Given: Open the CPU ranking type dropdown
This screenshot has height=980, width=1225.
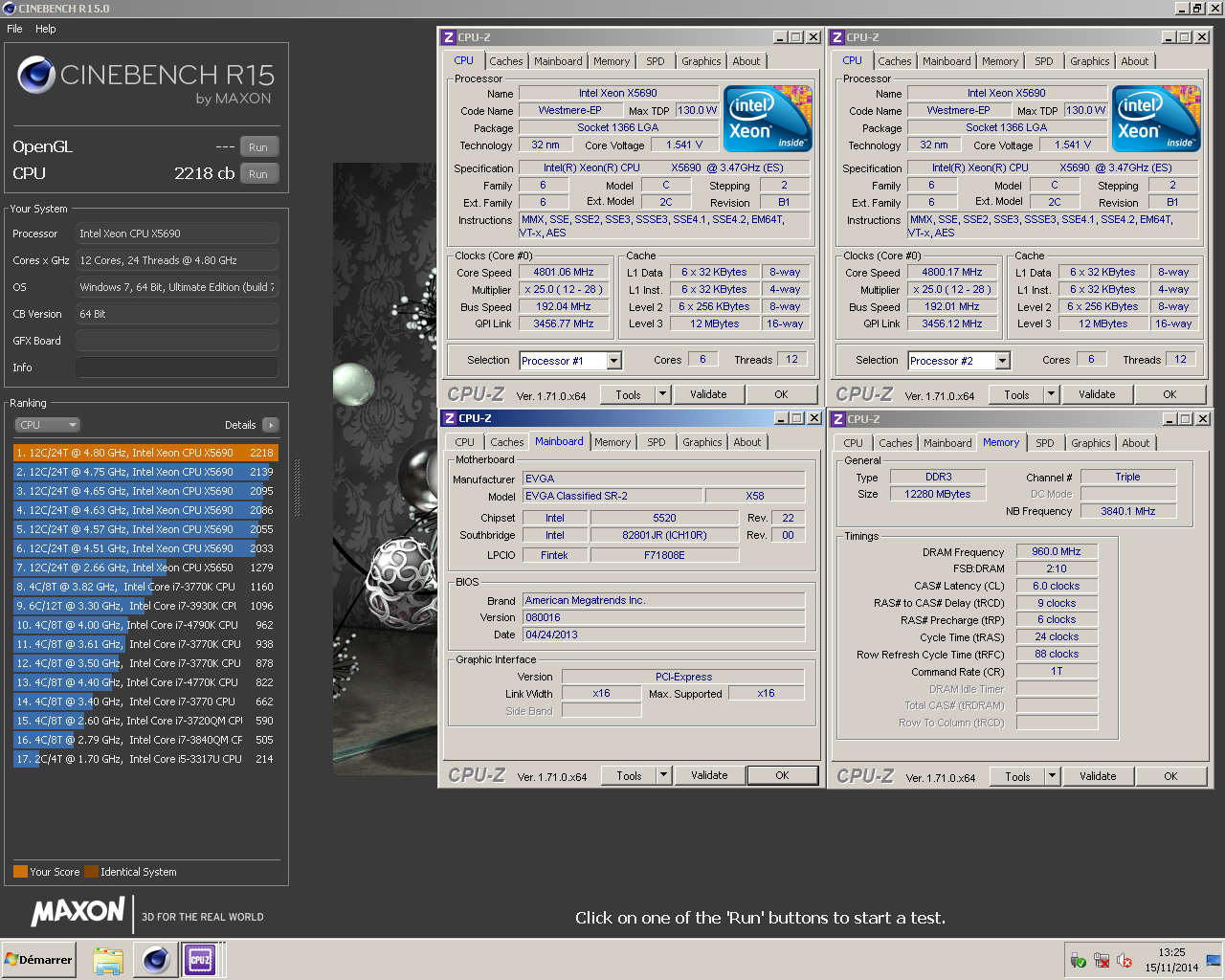Looking at the screenshot, I should [47, 425].
